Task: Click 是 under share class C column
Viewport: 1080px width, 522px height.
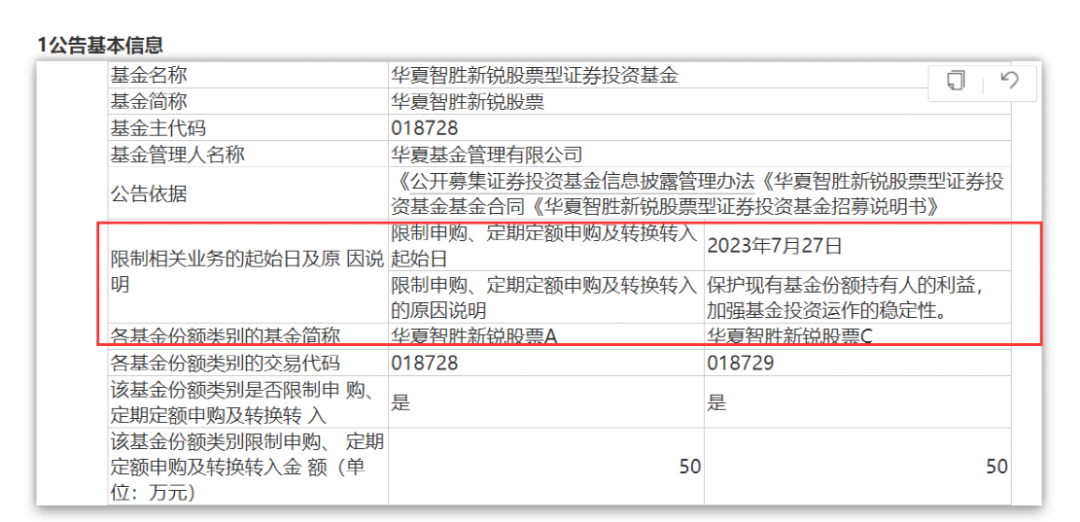Action: (716, 404)
